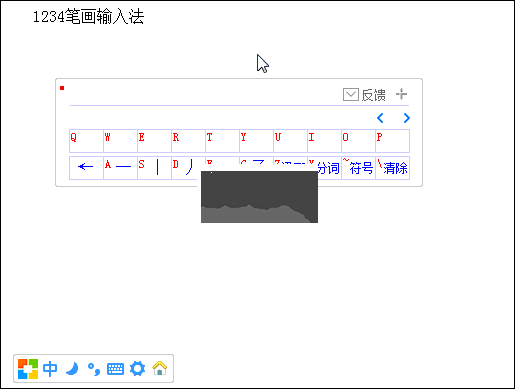This screenshot has width=515, height=389.
Task: Click the P key on soft keyboard
Action: point(393,141)
